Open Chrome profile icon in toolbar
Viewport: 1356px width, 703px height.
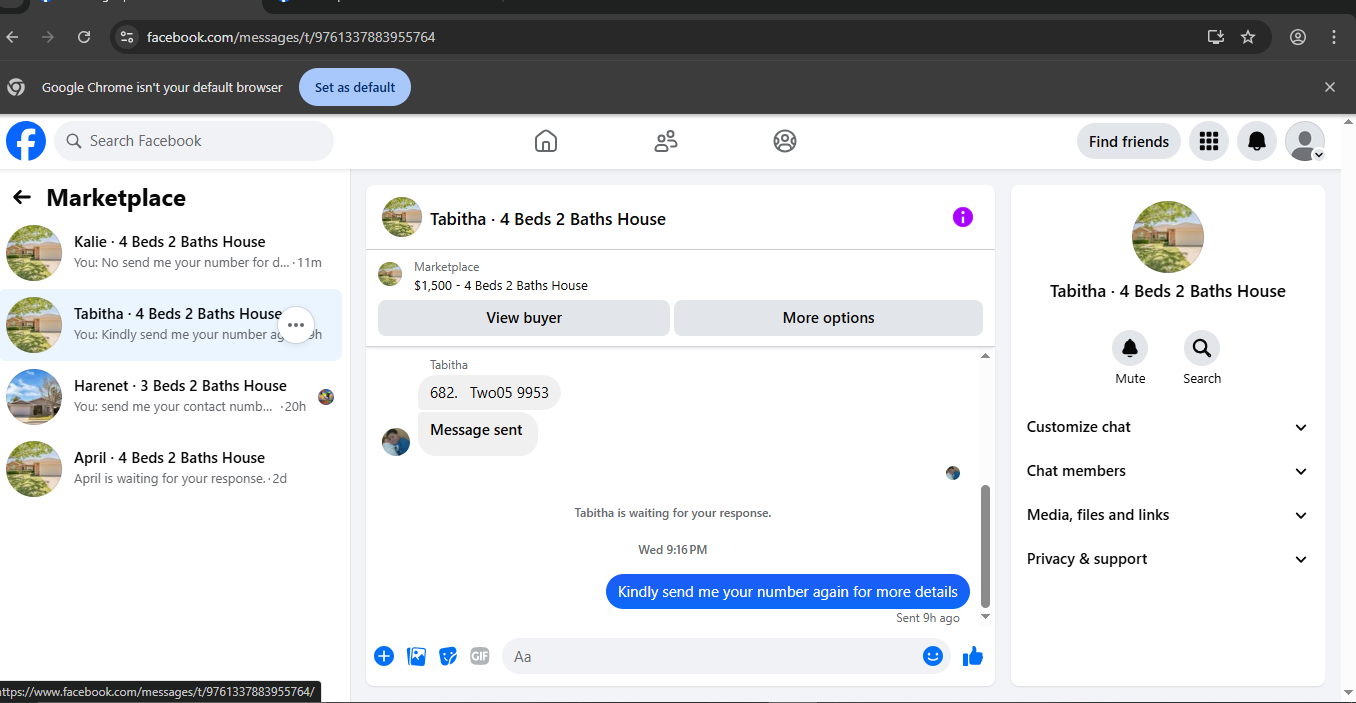(1298, 37)
